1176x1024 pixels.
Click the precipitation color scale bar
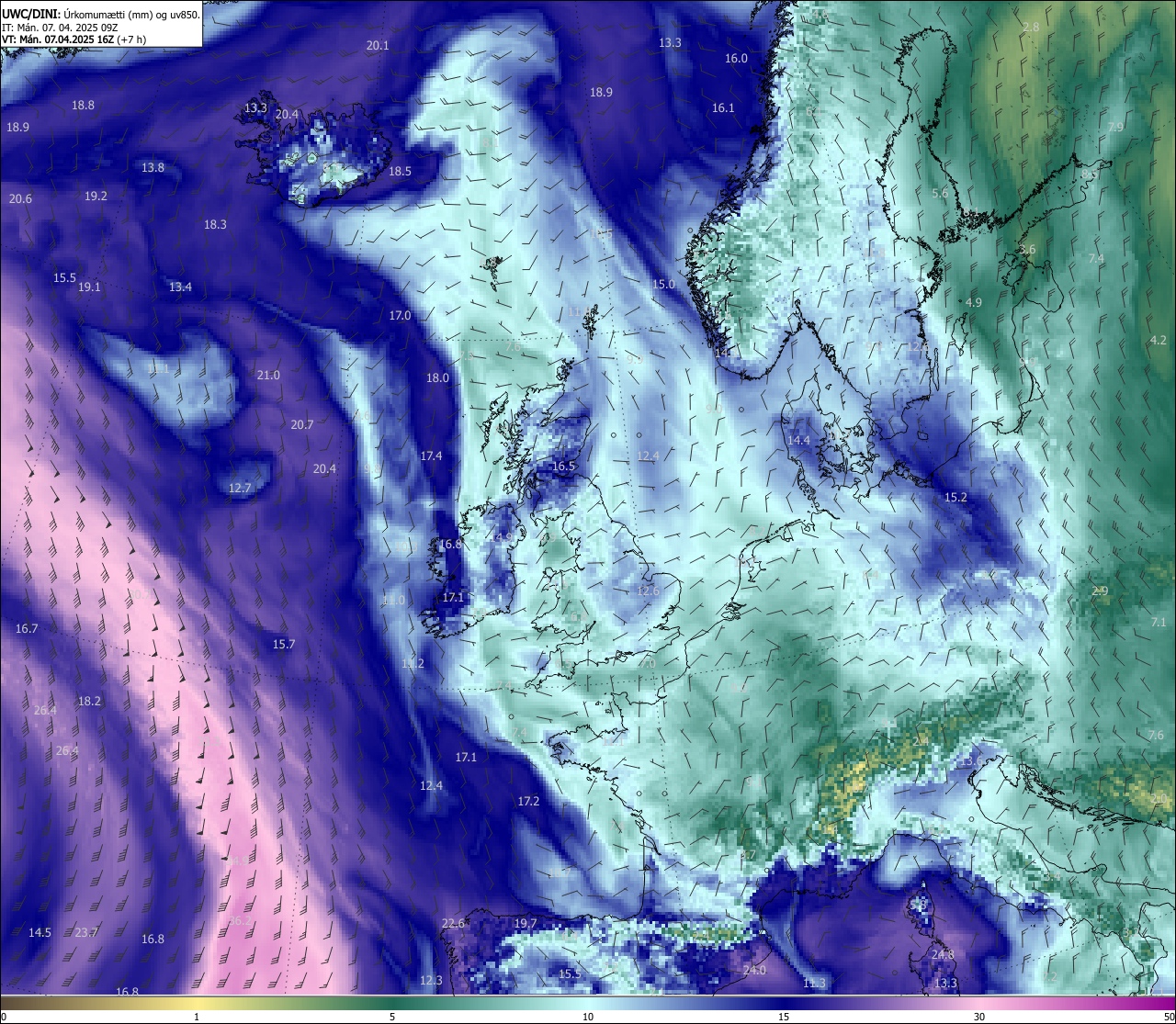pos(588,1002)
